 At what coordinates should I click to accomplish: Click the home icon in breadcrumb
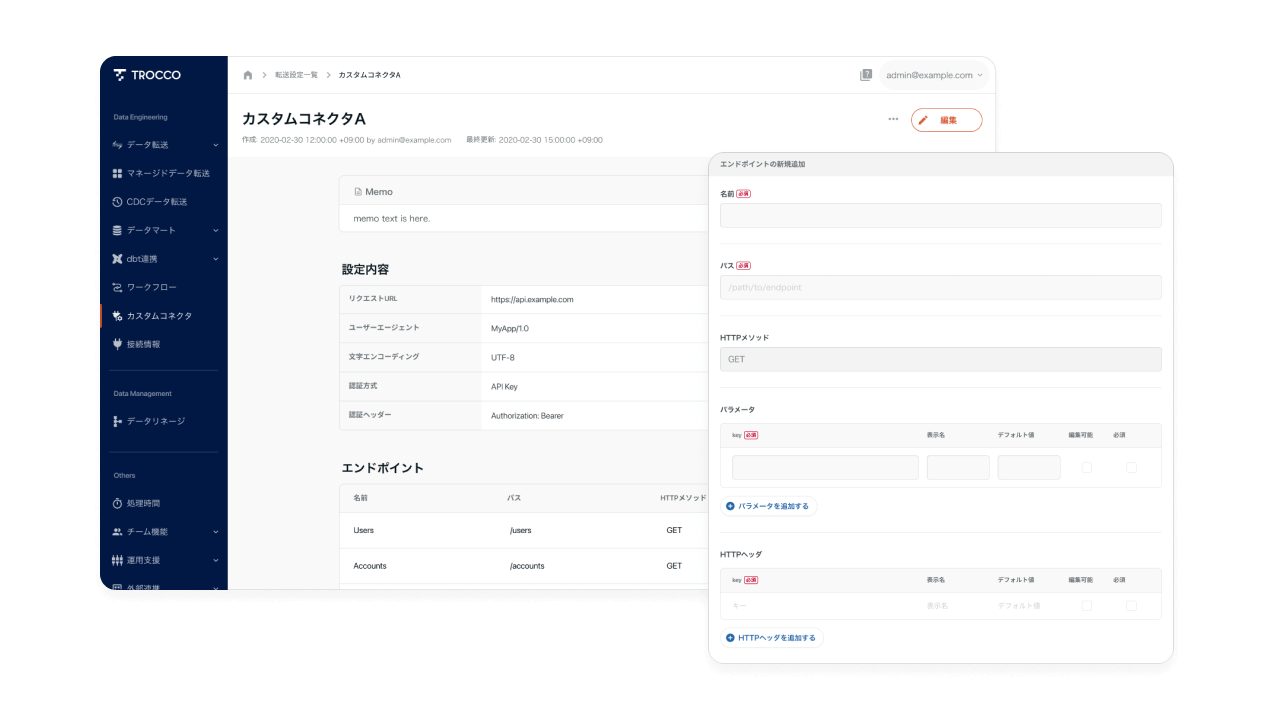click(248, 75)
